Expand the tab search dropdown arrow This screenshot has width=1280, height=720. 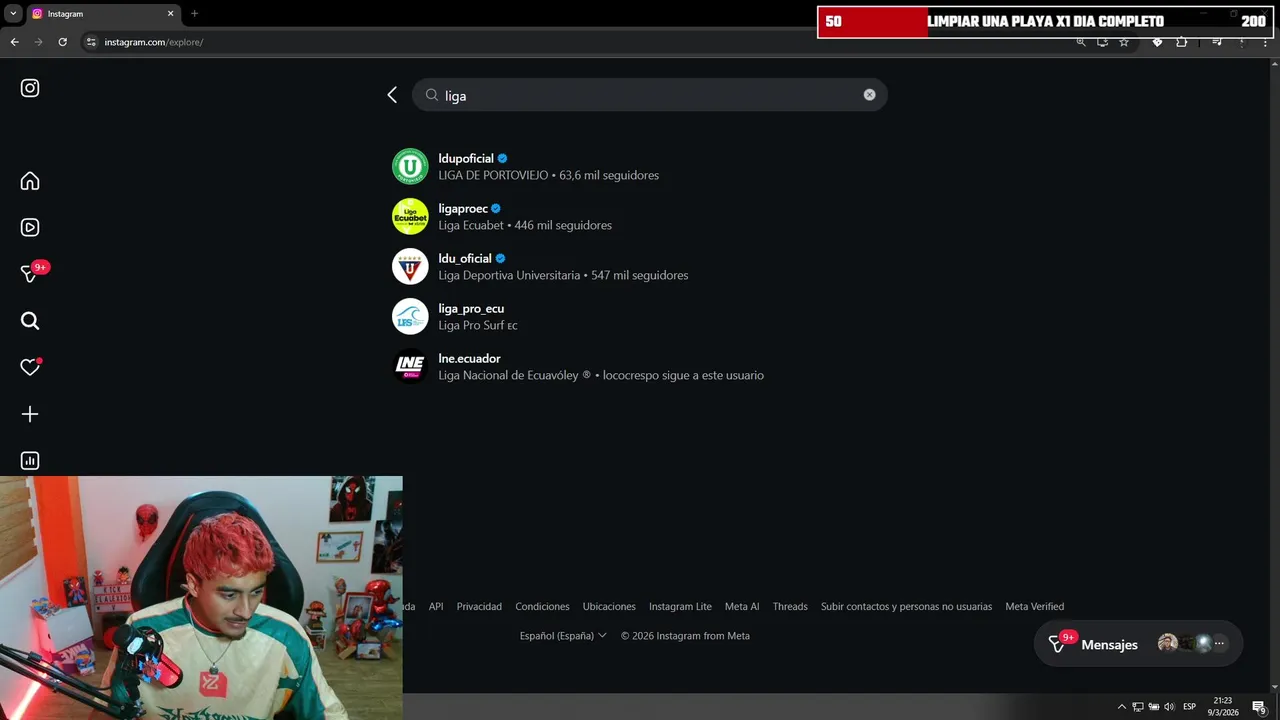point(13,14)
